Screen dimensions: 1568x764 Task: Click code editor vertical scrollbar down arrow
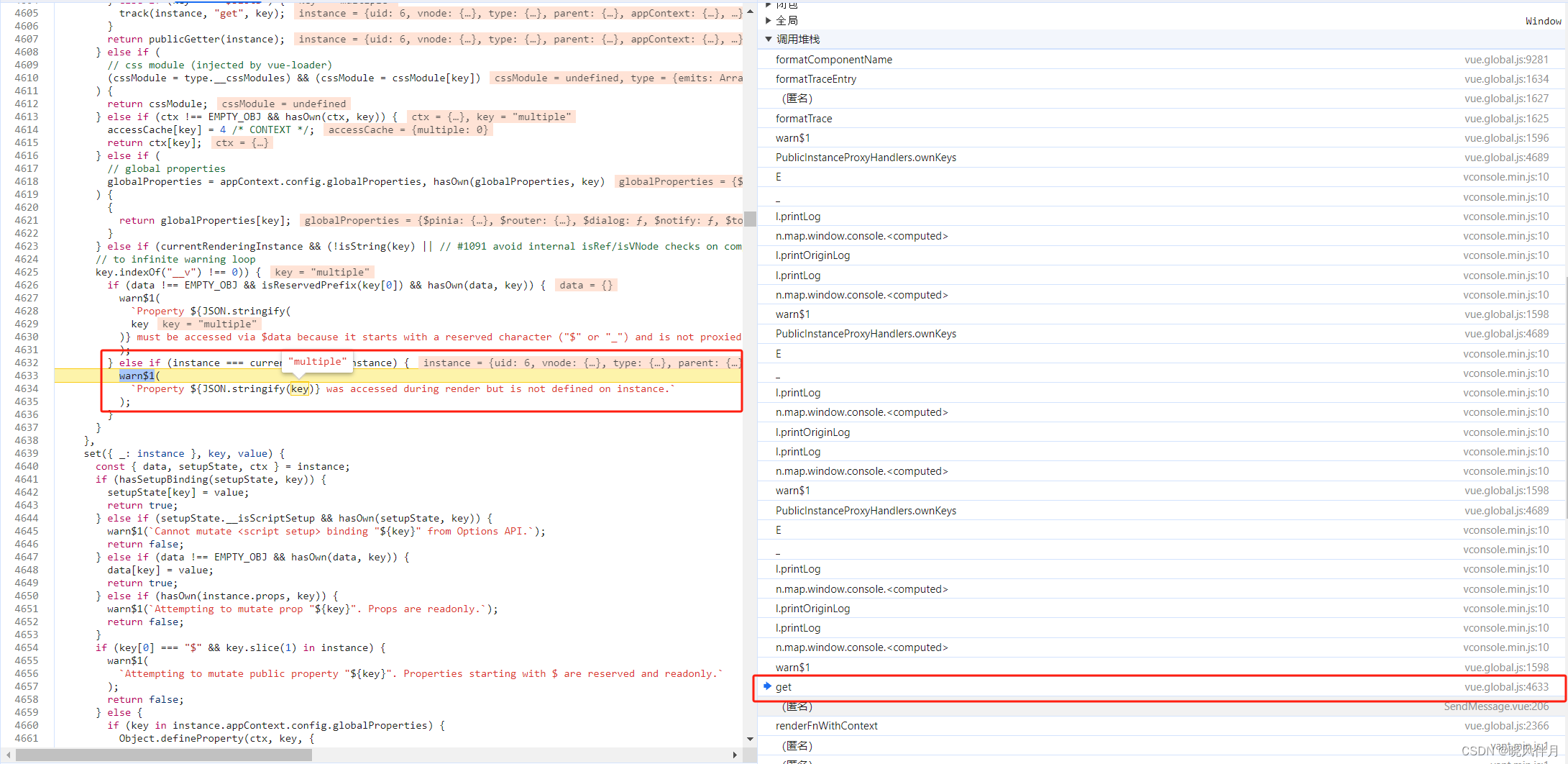750,739
